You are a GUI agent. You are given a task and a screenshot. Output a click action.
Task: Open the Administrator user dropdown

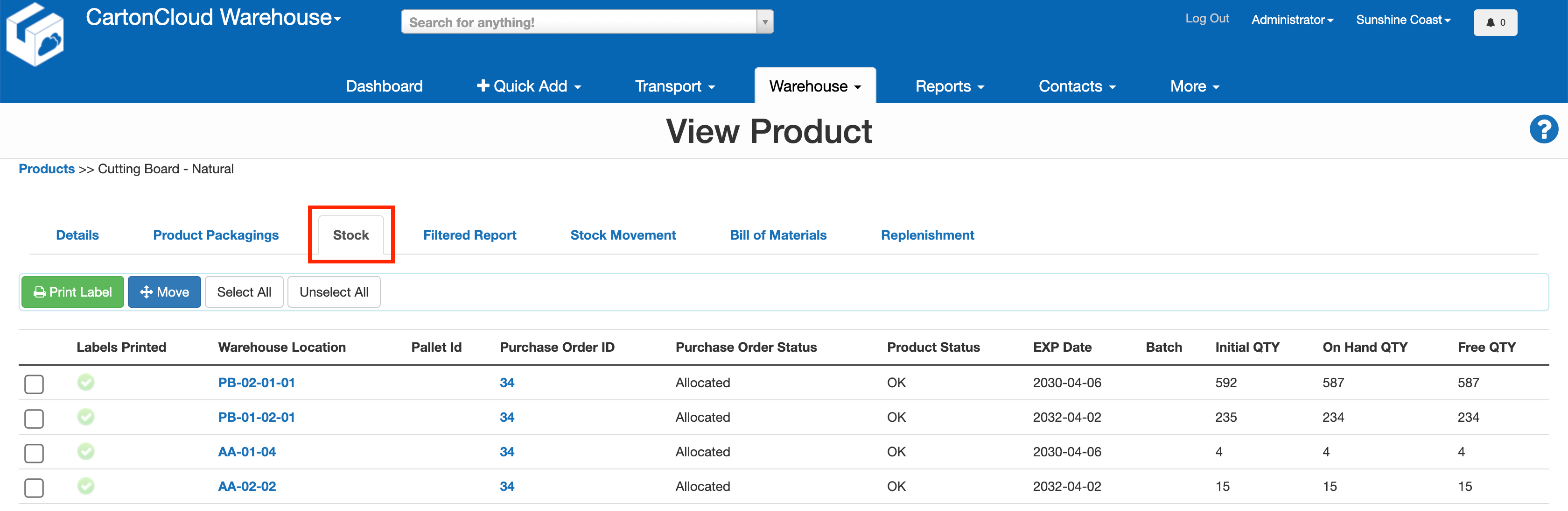click(1292, 20)
